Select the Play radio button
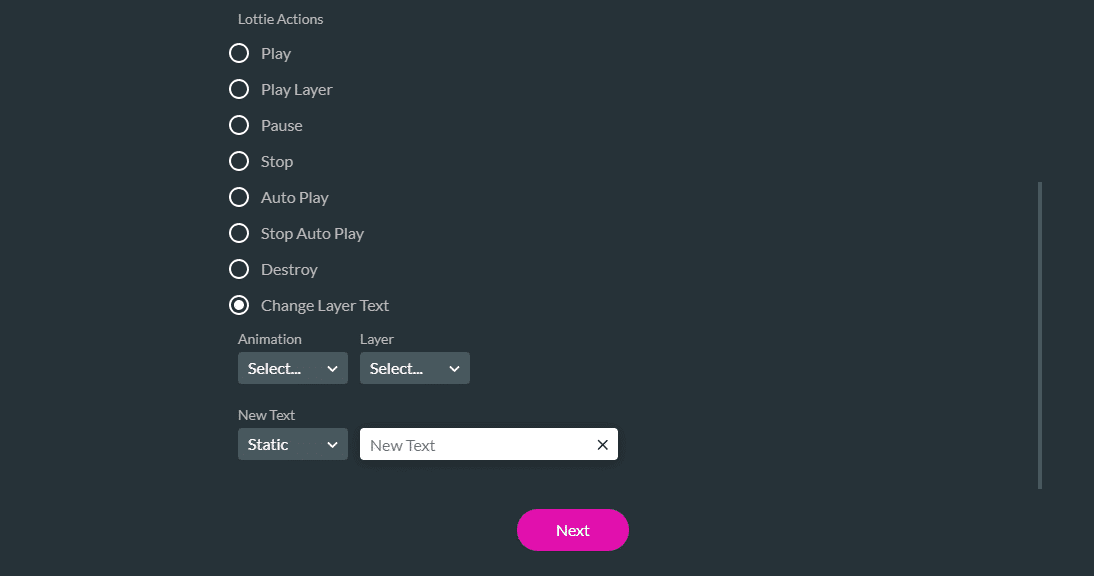This screenshot has width=1094, height=576. (x=239, y=53)
